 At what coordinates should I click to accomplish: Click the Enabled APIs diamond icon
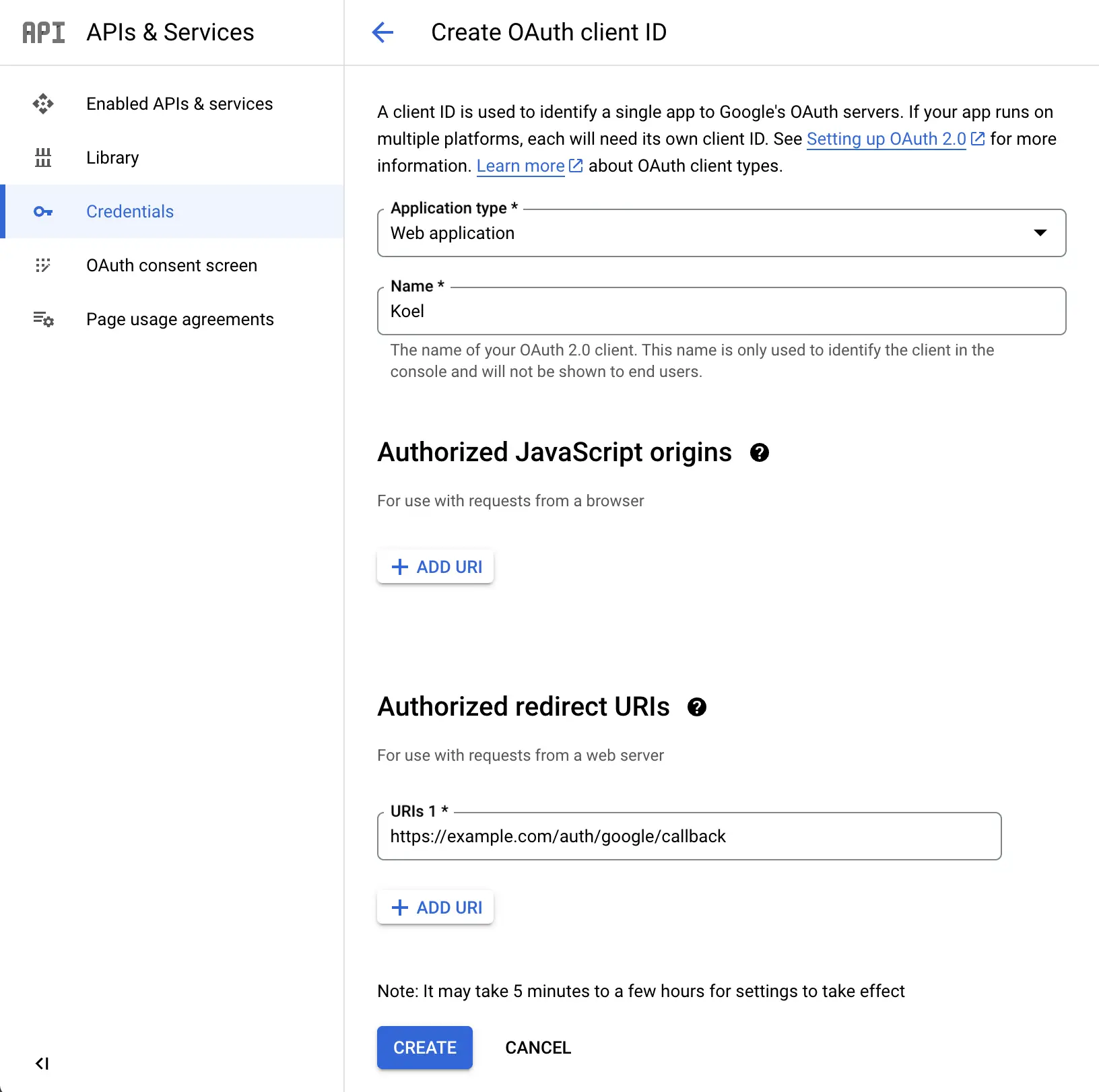tap(43, 104)
